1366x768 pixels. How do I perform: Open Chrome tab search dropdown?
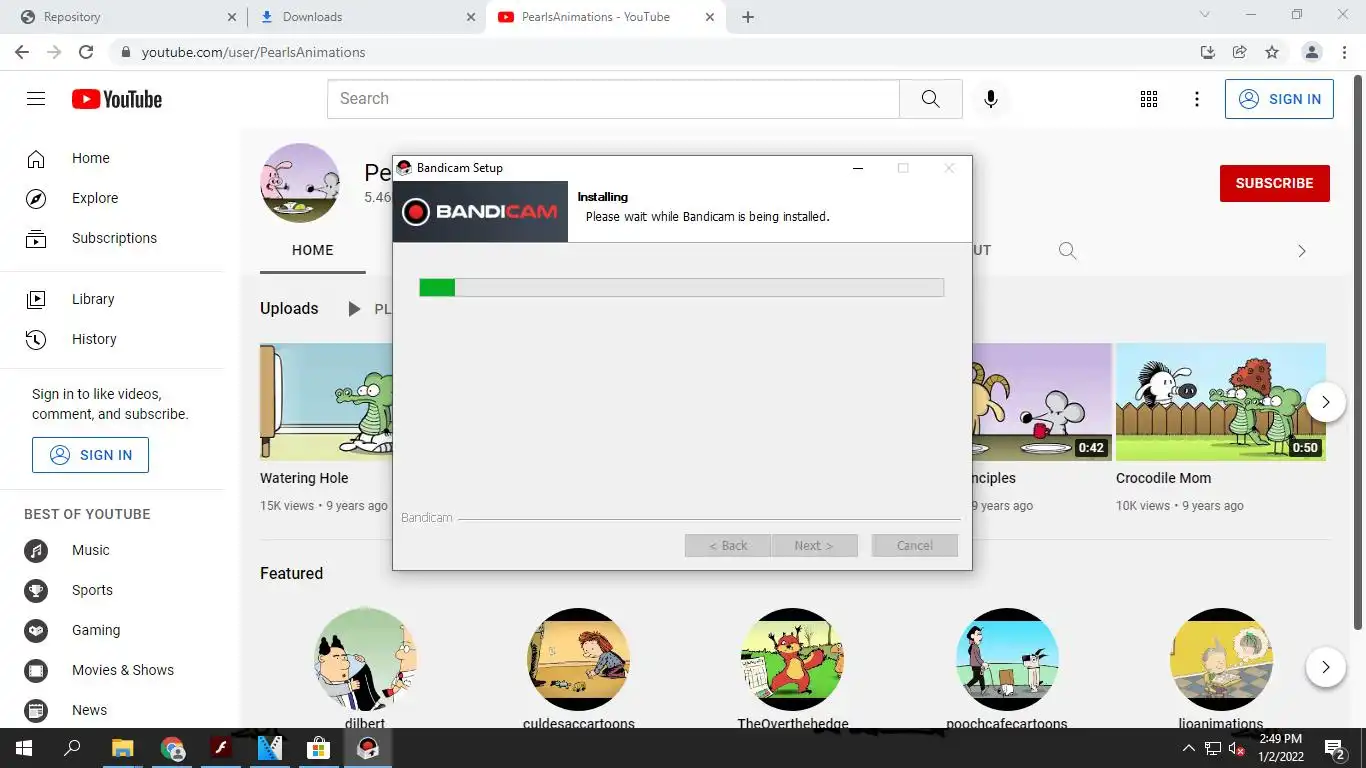[1204, 16]
